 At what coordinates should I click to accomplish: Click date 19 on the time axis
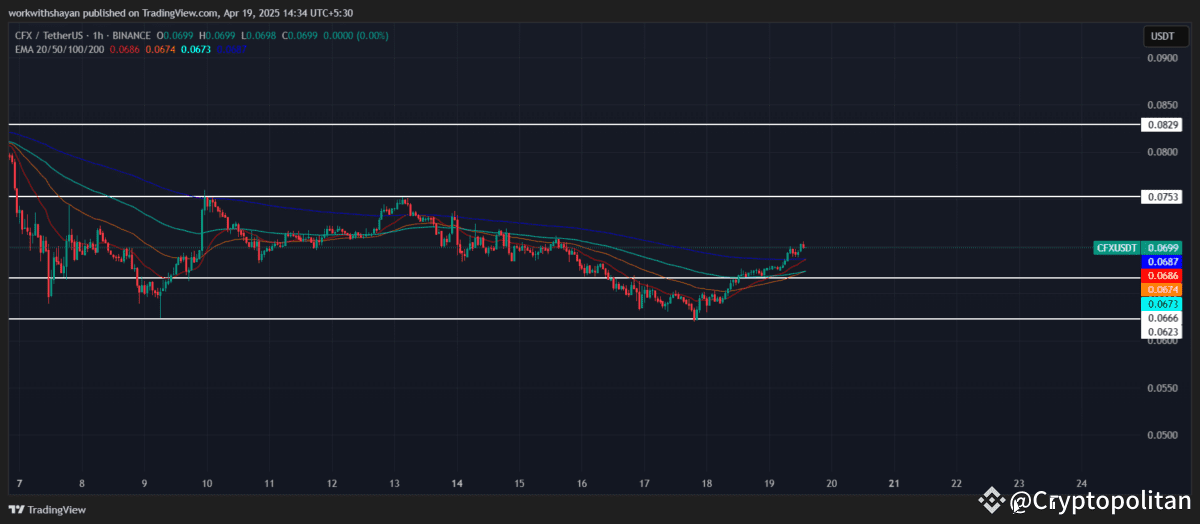pos(769,482)
